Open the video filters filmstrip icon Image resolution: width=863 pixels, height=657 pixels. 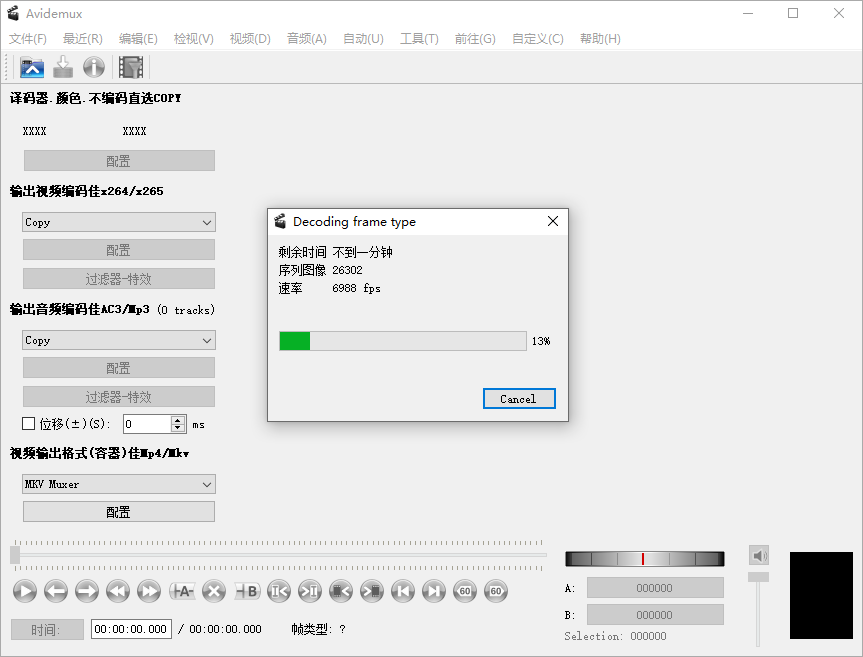point(131,68)
